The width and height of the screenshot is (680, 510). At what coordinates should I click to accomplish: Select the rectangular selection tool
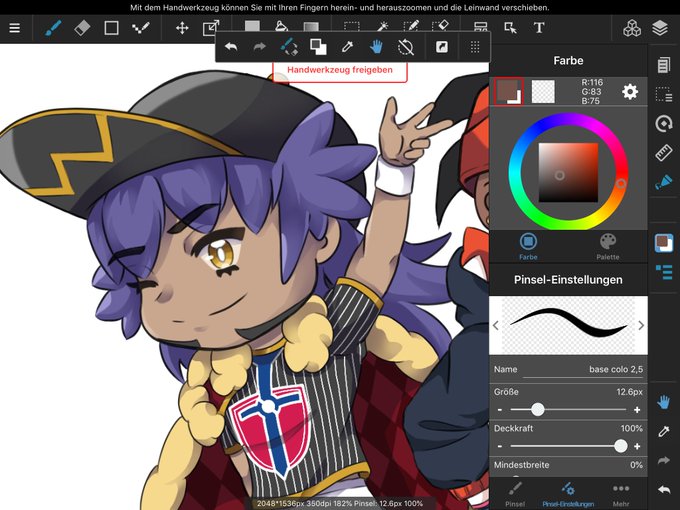[x=352, y=26]
